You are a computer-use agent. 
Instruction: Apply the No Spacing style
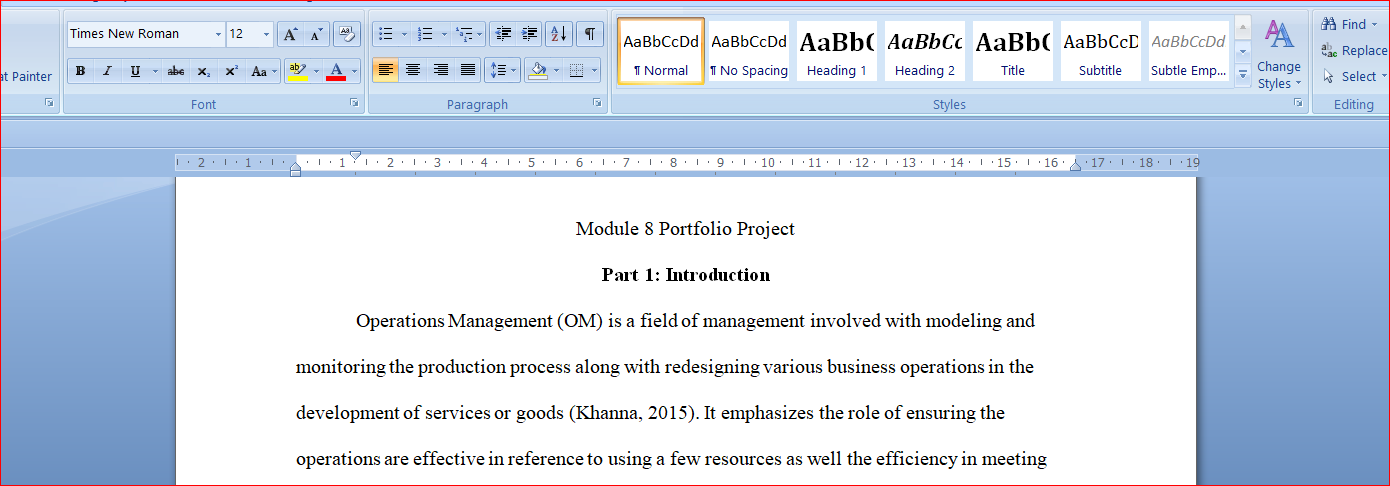tap(749, 51)
